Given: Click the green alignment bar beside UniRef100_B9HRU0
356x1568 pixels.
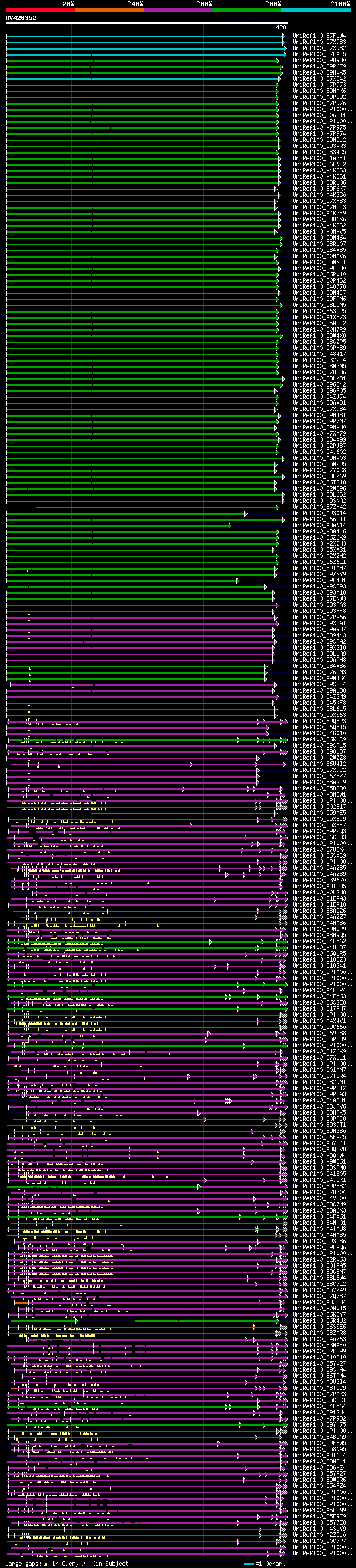Looking at the screenshot, I should (x=142, y=60).
